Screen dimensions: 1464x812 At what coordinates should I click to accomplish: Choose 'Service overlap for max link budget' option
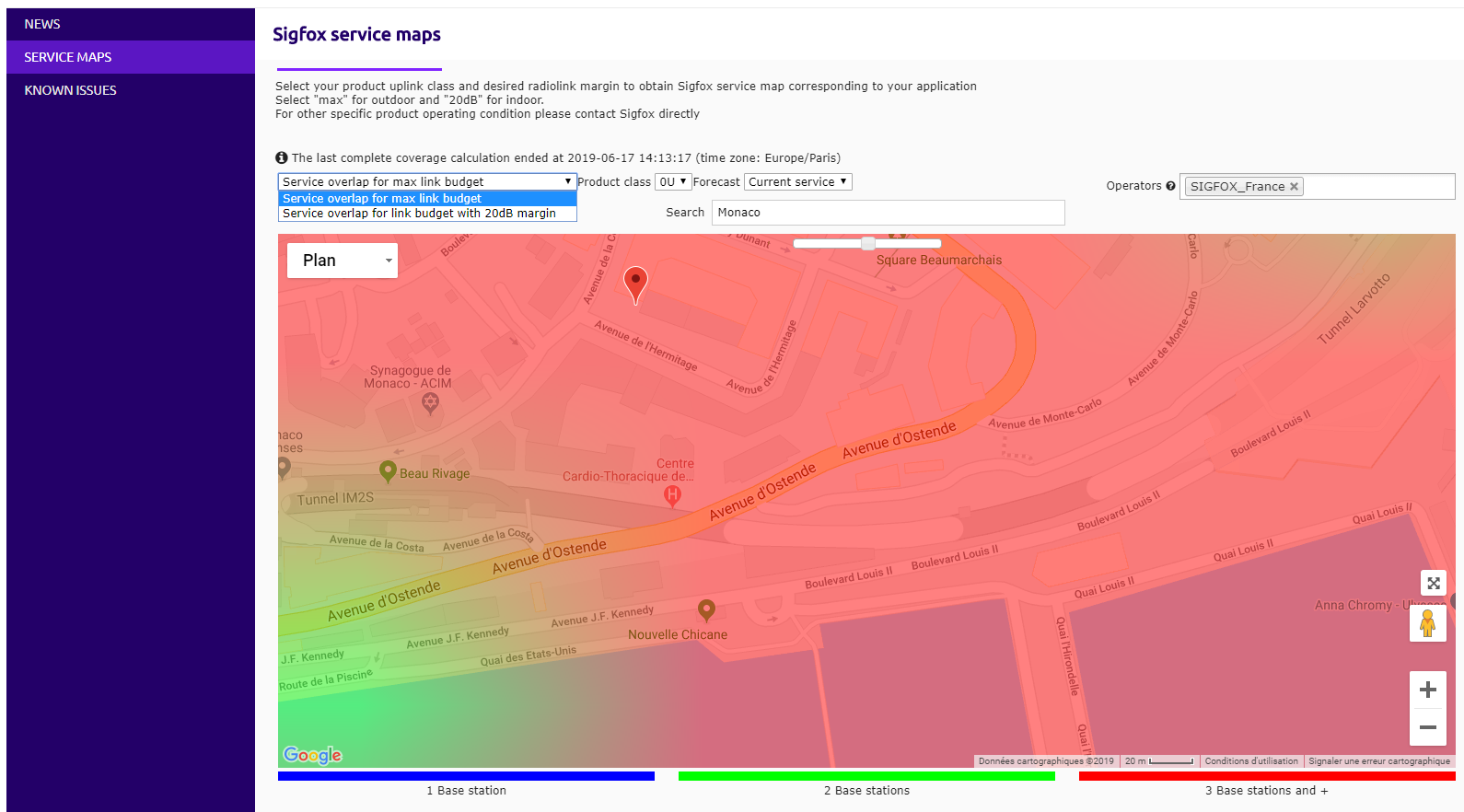pyautogui.click(x=427, y=199)
